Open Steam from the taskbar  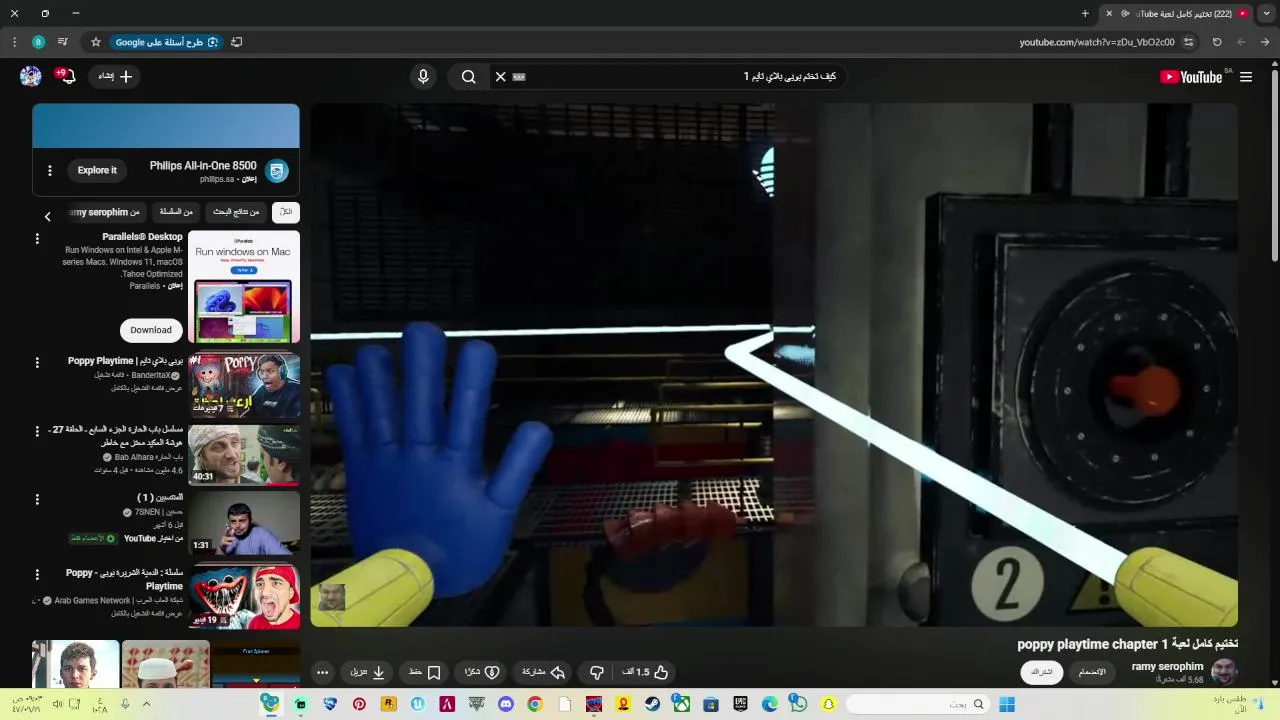tap(652, 704)
